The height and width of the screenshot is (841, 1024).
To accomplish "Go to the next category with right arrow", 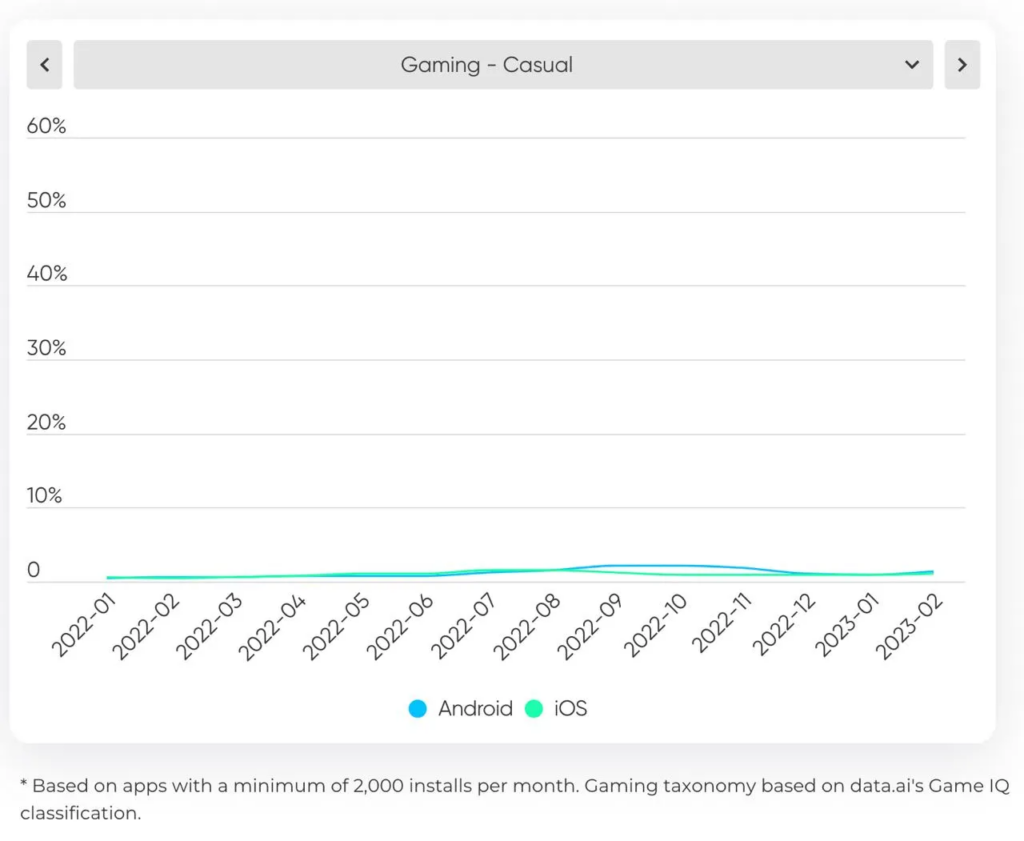I will [962, 65].
